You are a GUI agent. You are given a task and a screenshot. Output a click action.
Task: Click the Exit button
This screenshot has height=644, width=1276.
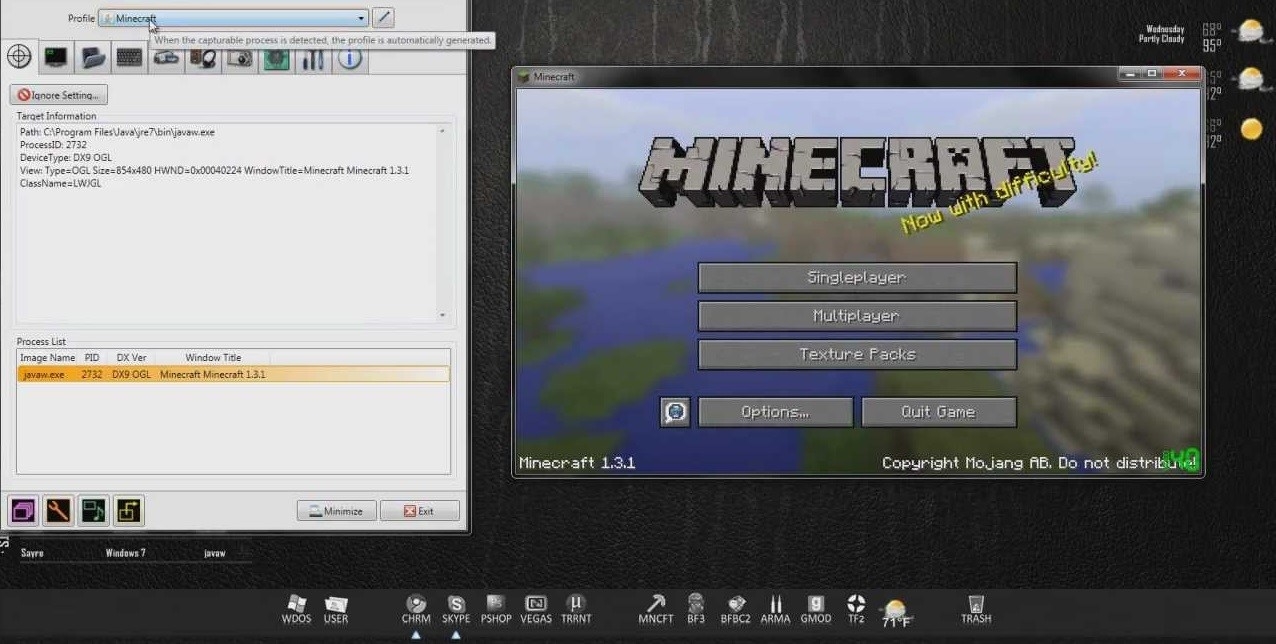point(419,511)
